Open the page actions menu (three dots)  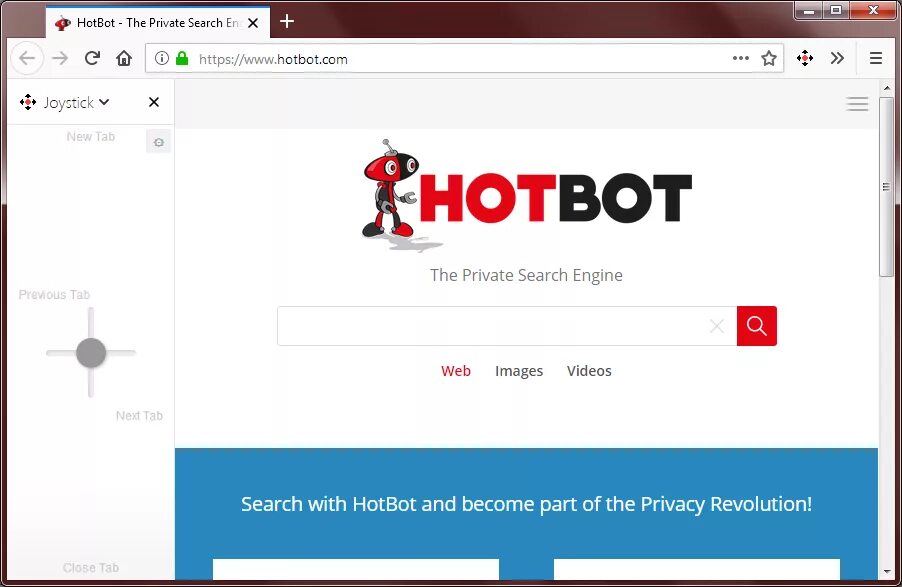(x=740, y=58)
